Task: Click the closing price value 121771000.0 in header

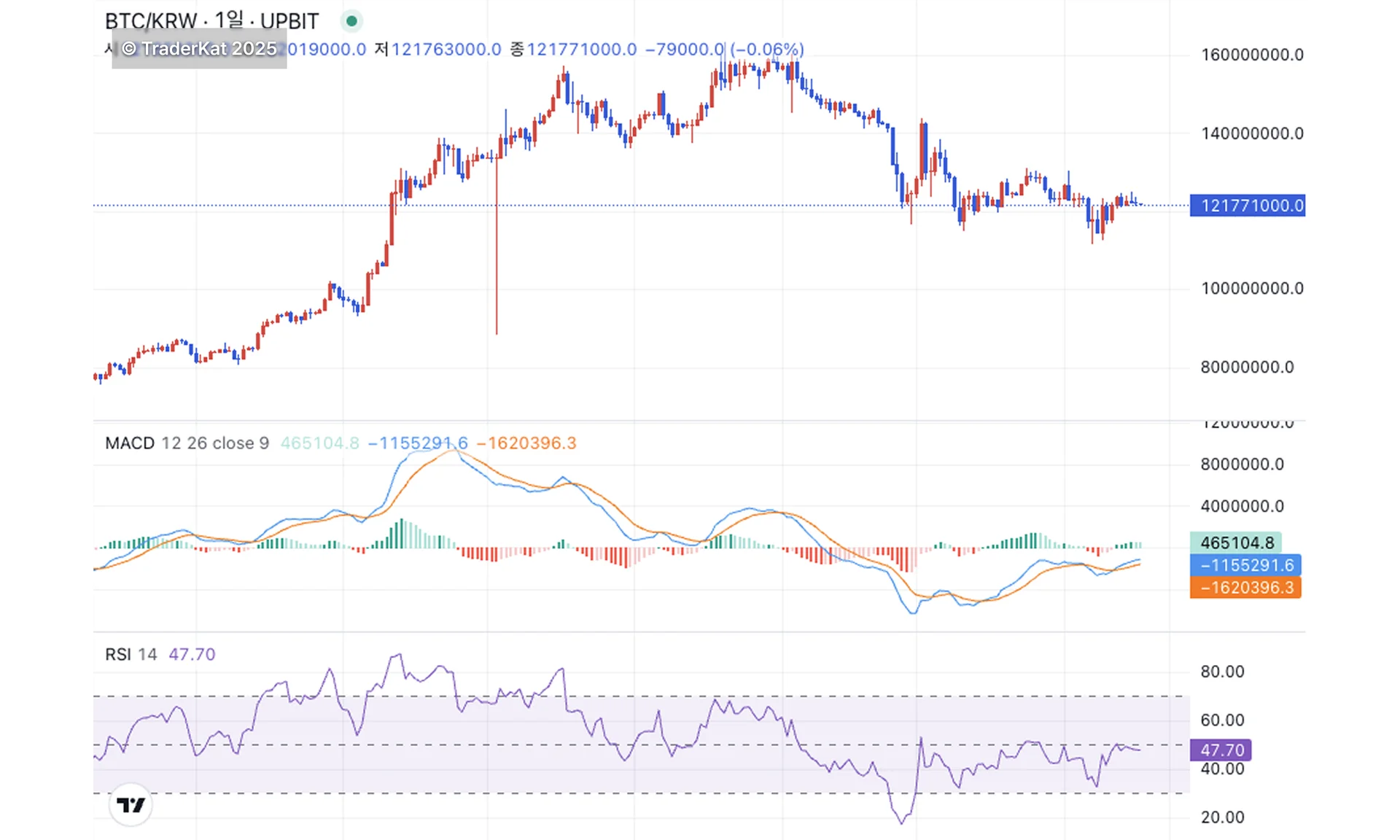Action: pyautogui.click(x=581, y=50)
